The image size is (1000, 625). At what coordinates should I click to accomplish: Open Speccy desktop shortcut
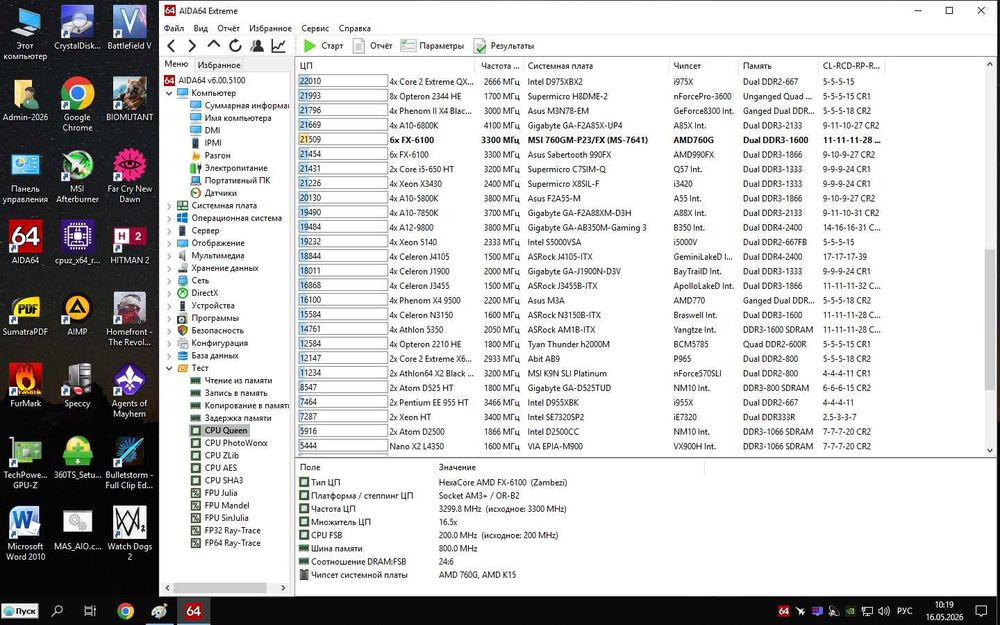[77, 385]
